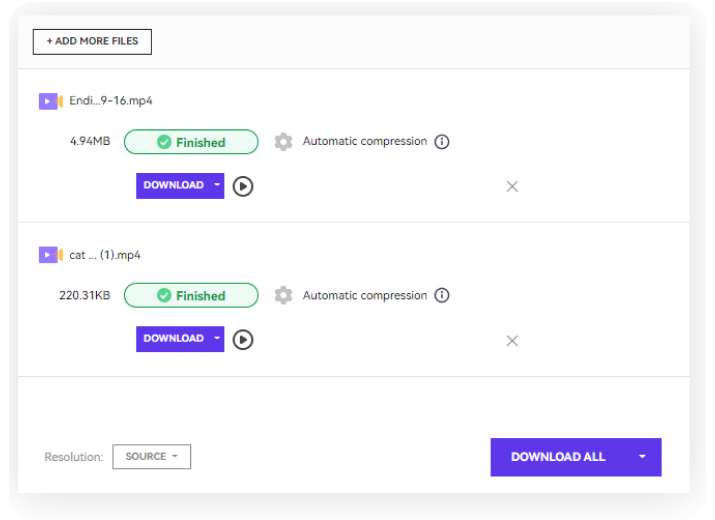Expand Download arrow for Endi...9-16.mp4
Image resolution: width=715 pixels, height=520 pixels.
[x=217, y=186]
